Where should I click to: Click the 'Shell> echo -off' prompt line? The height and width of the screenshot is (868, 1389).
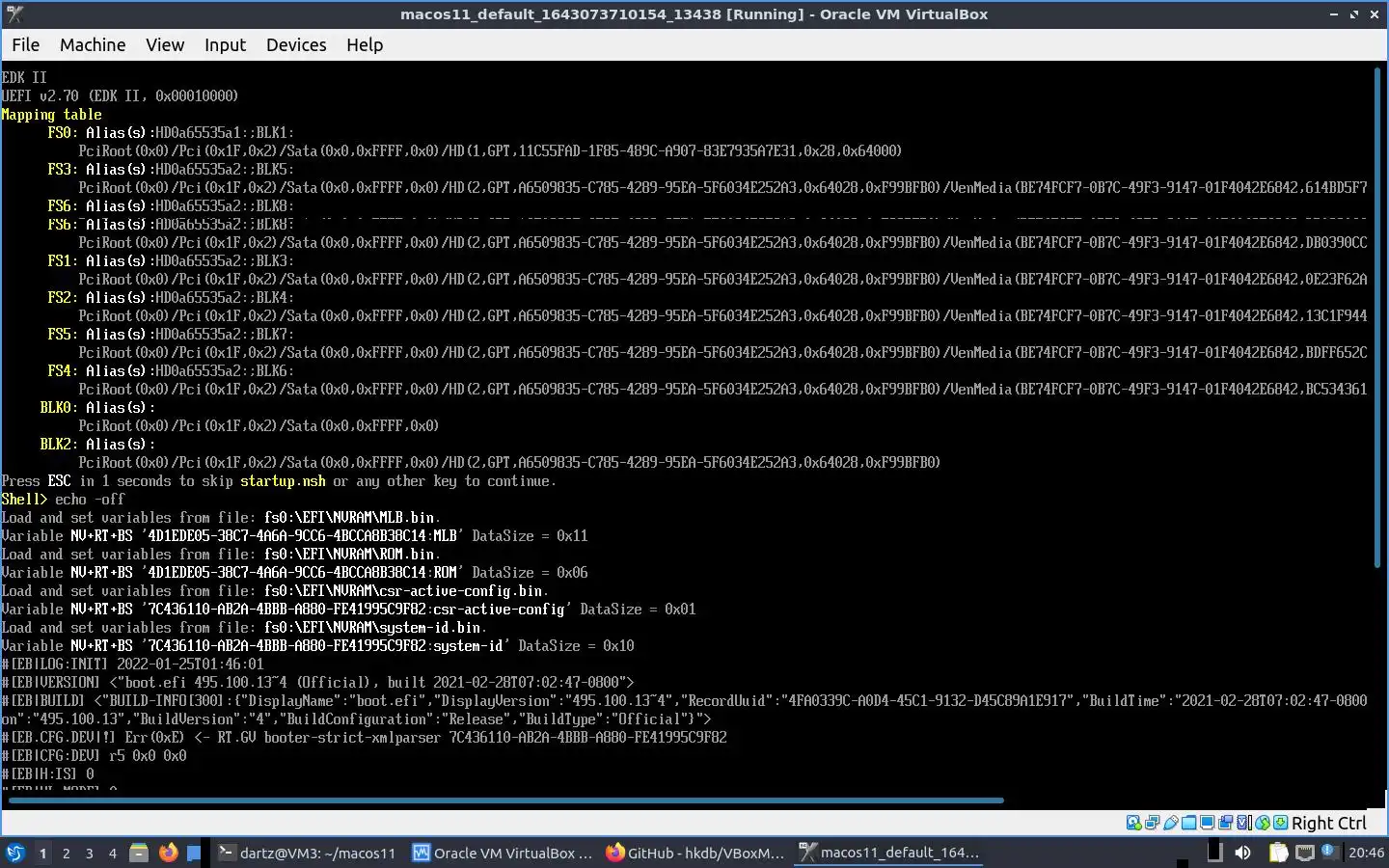(63, 499)
